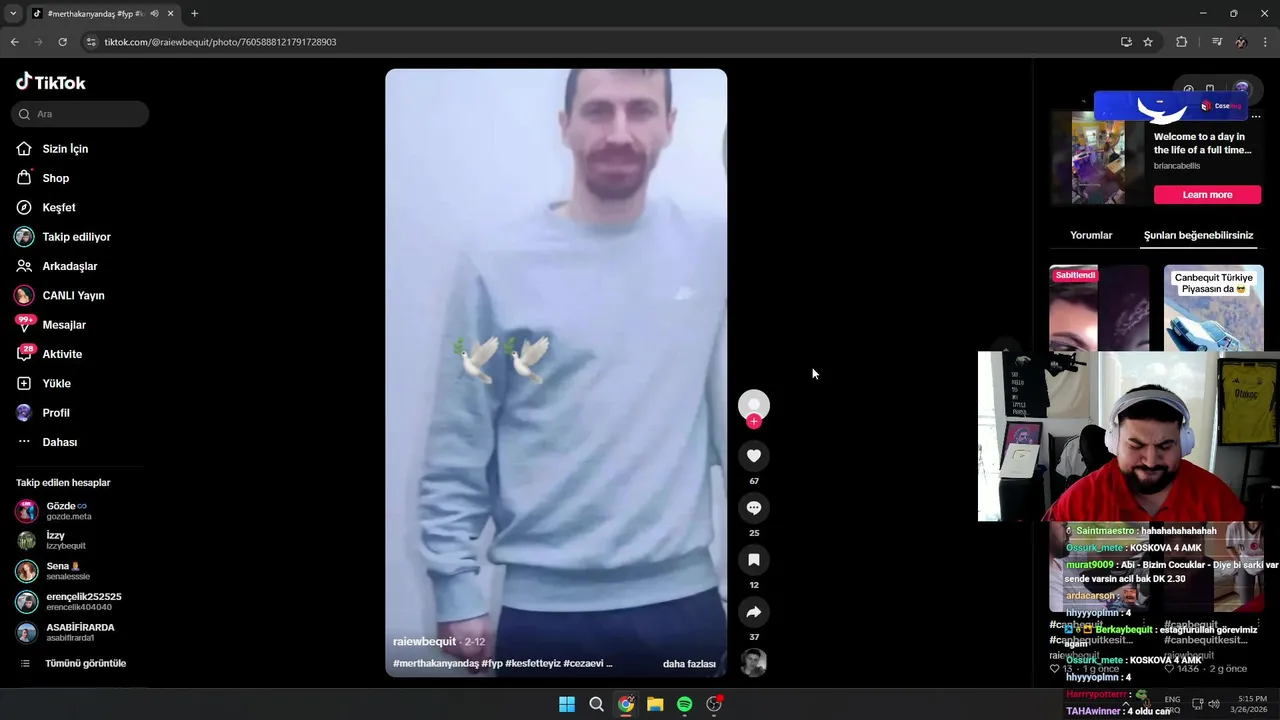Open Windows taskbar search
The image size is (1280, 720).
[x=596, y=704]
